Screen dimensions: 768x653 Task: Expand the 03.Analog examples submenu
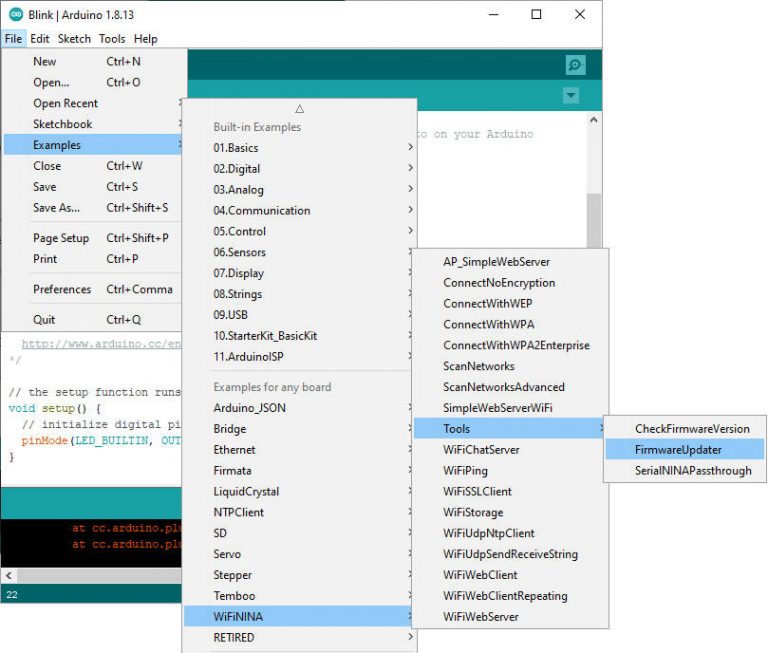(x=299, y=190)
